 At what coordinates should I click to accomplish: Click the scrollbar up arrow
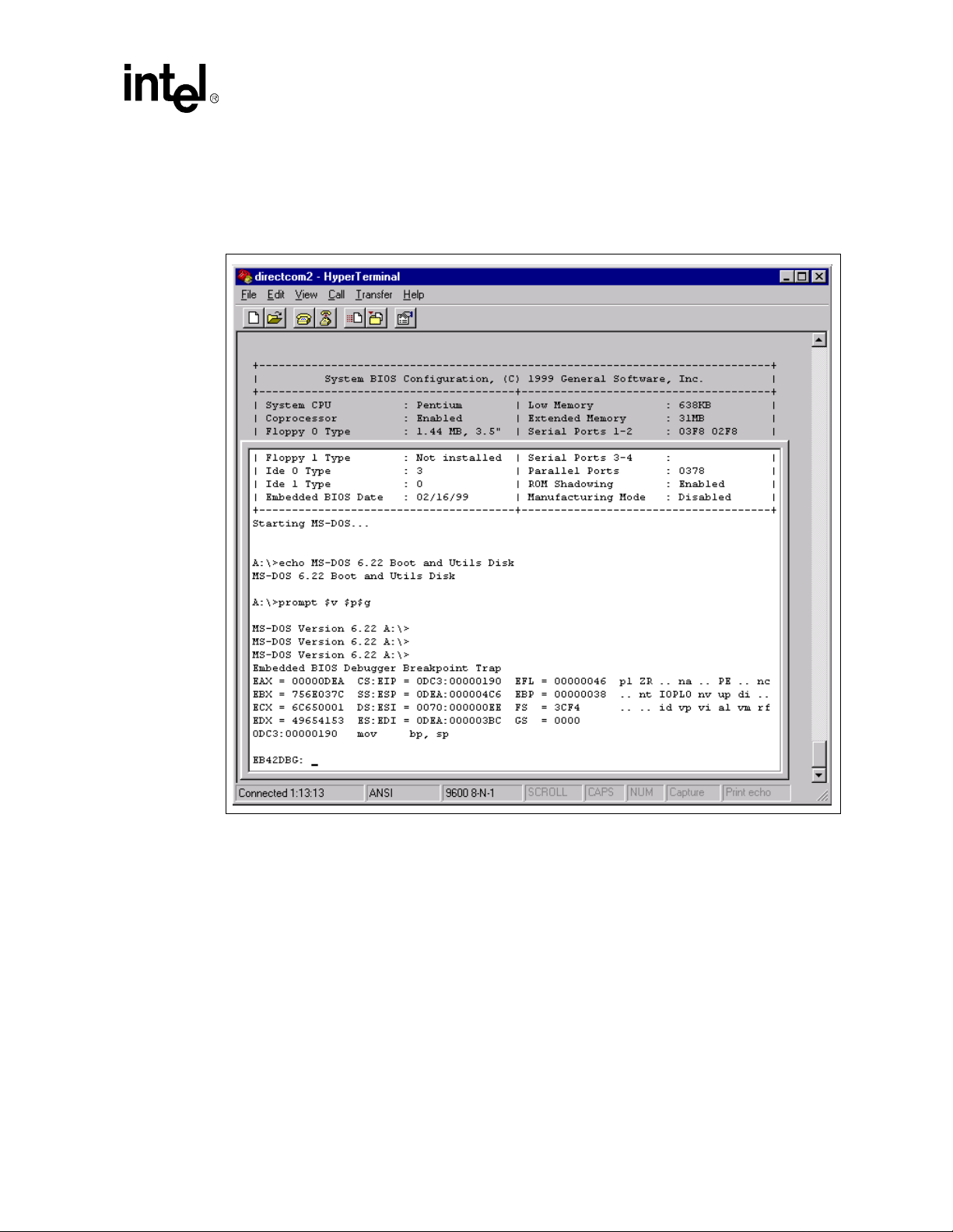click(818, 339)
